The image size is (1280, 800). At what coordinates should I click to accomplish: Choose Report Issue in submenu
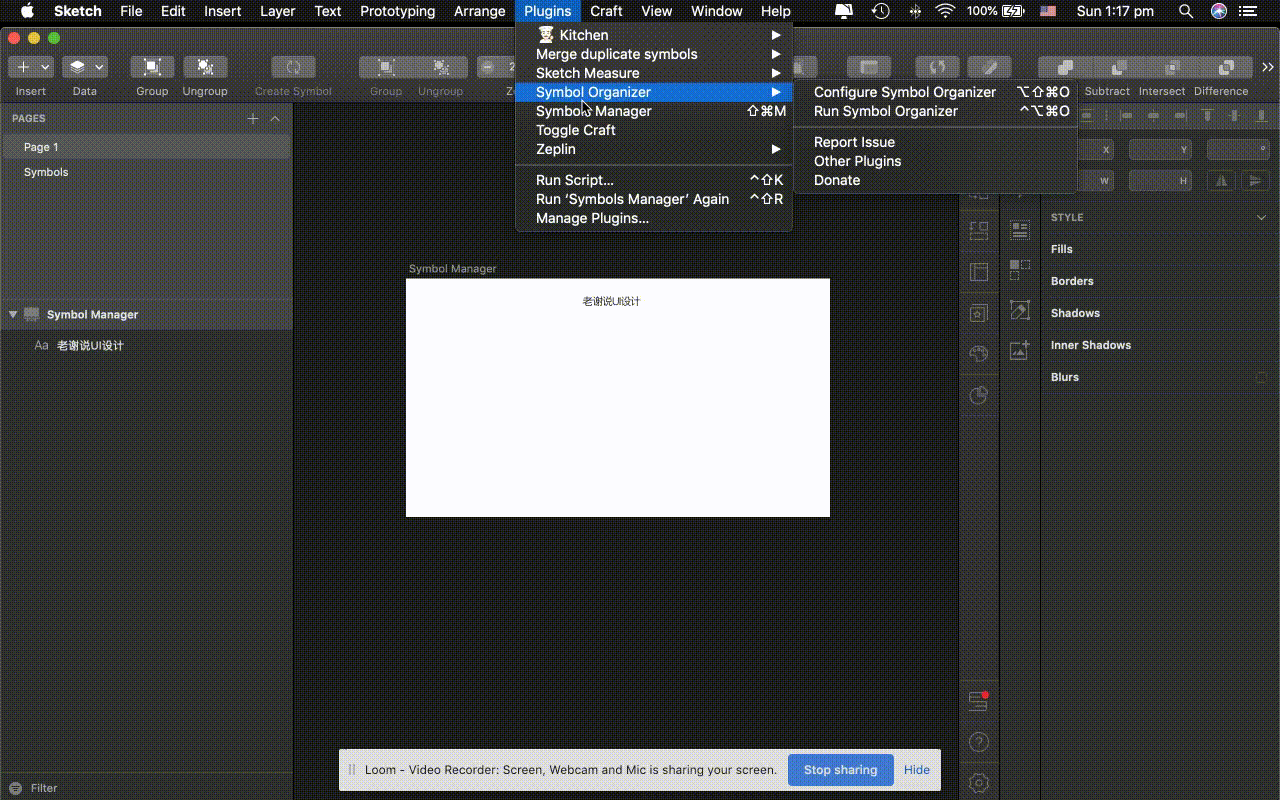(935, 142)
